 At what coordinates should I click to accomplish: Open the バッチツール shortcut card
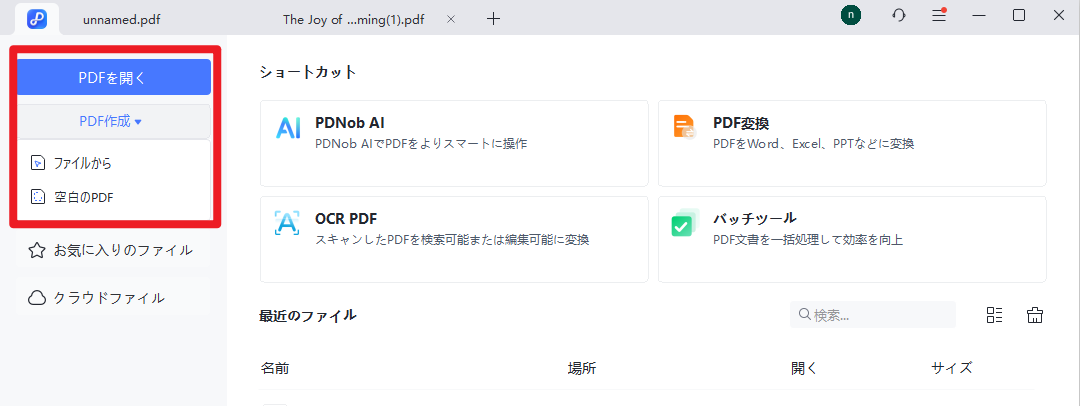coord(852,239)
